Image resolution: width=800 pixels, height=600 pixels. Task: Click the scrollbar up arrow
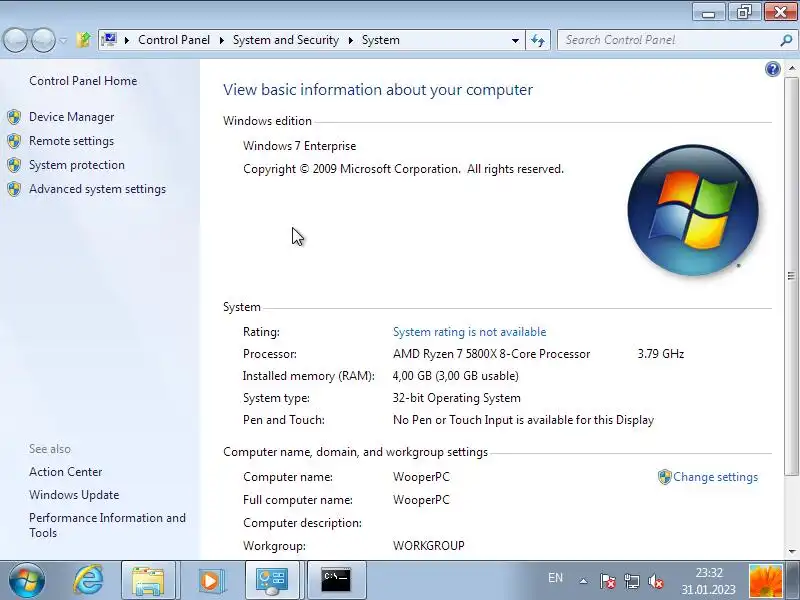click(791, 68)
